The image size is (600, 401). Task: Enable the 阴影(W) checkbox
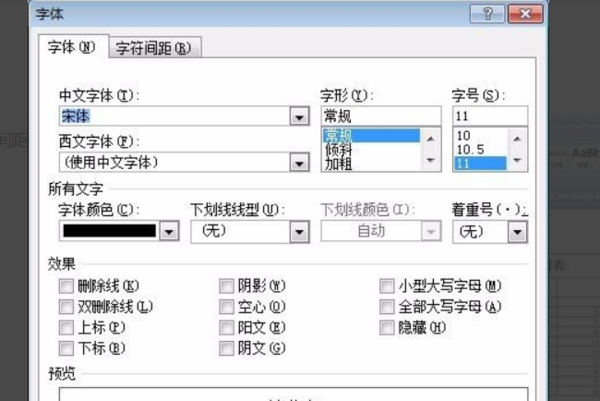(x=227, y=286)
